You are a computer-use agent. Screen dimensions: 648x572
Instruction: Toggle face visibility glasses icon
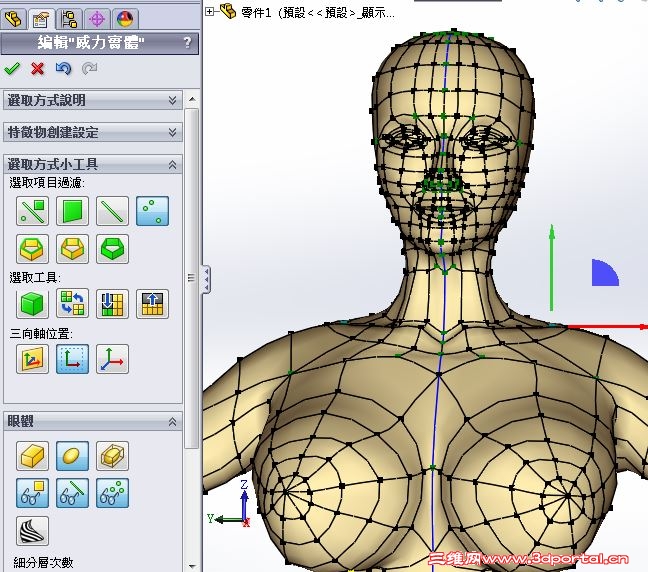point(32,493)
